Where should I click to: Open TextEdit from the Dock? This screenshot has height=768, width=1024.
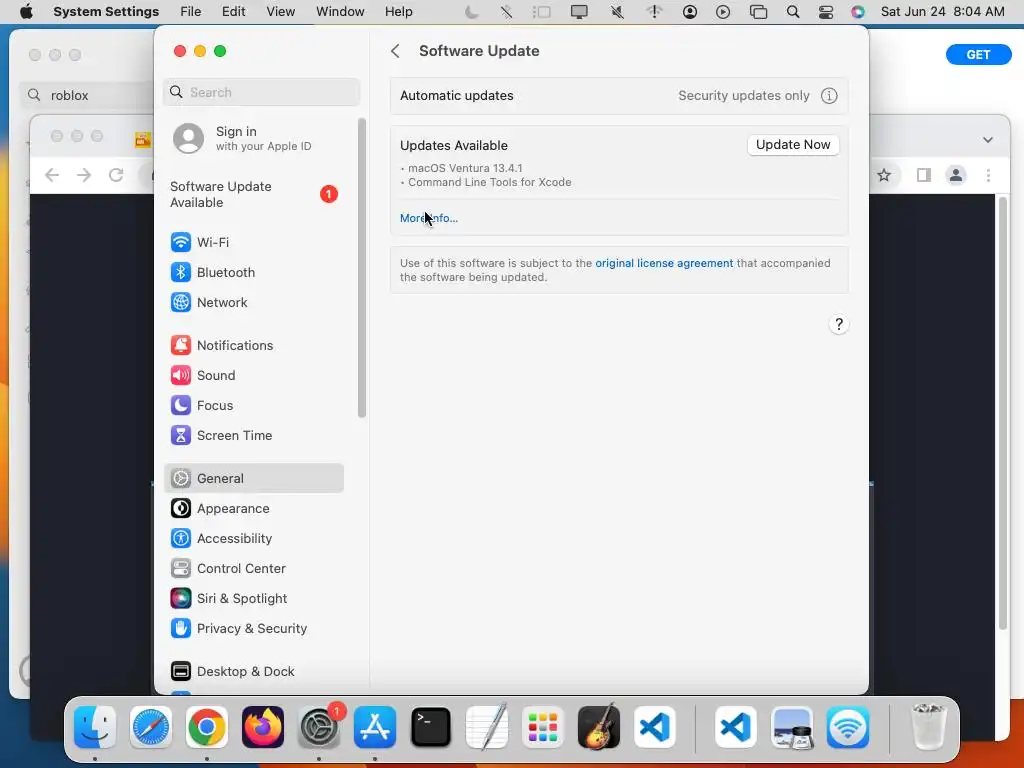[487, 727]
